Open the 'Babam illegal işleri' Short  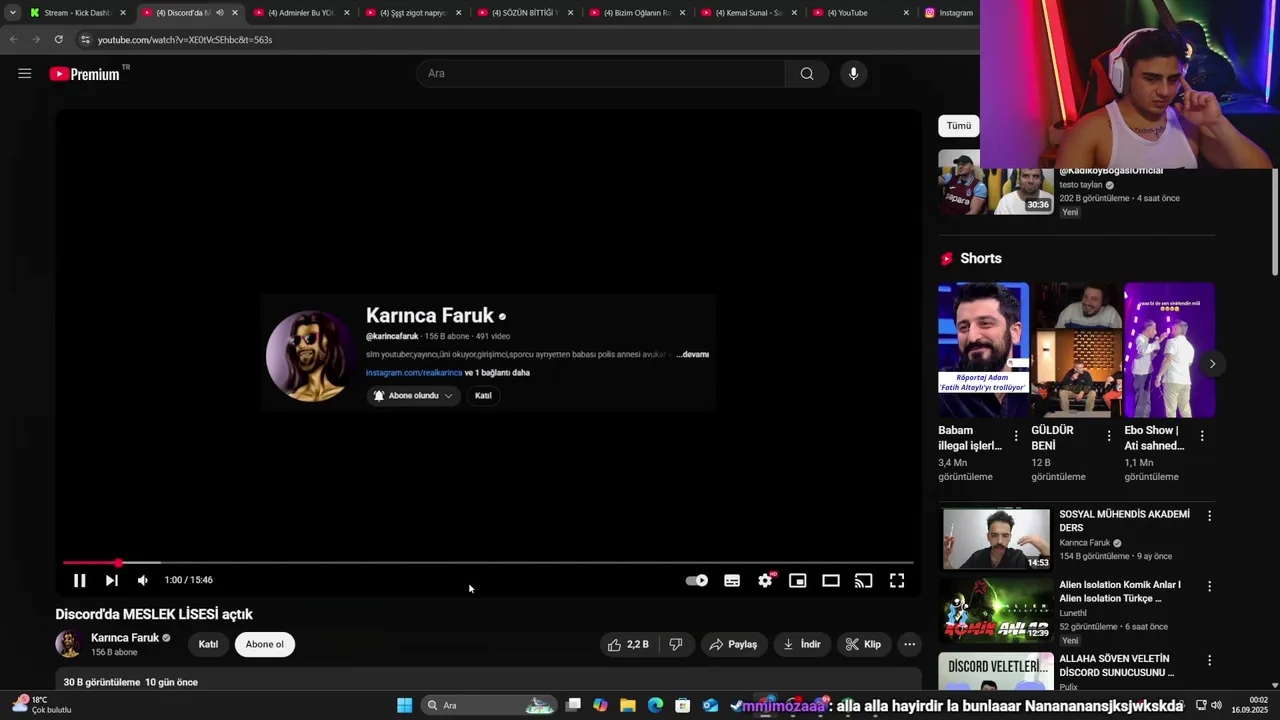click(983, 350)
